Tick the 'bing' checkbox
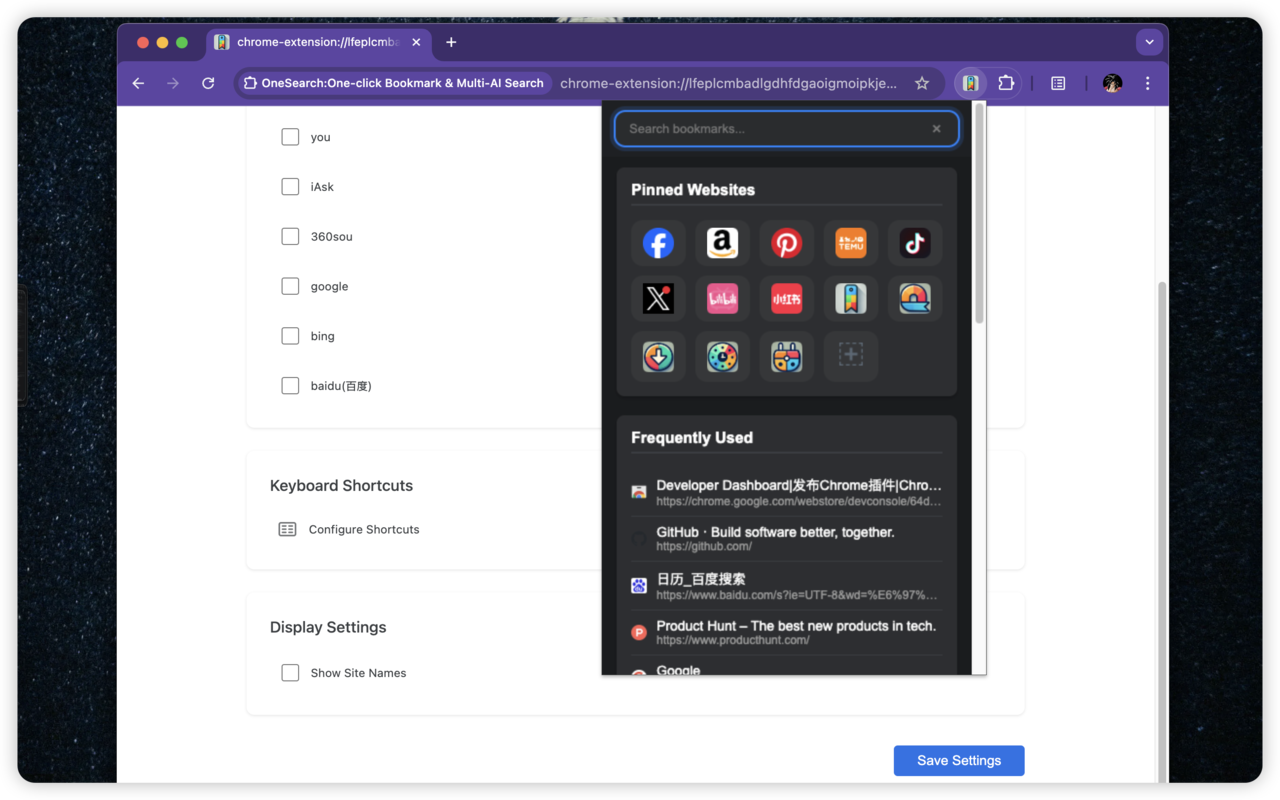The width and height of the screenshot is (1280, 800). (290, 336)
